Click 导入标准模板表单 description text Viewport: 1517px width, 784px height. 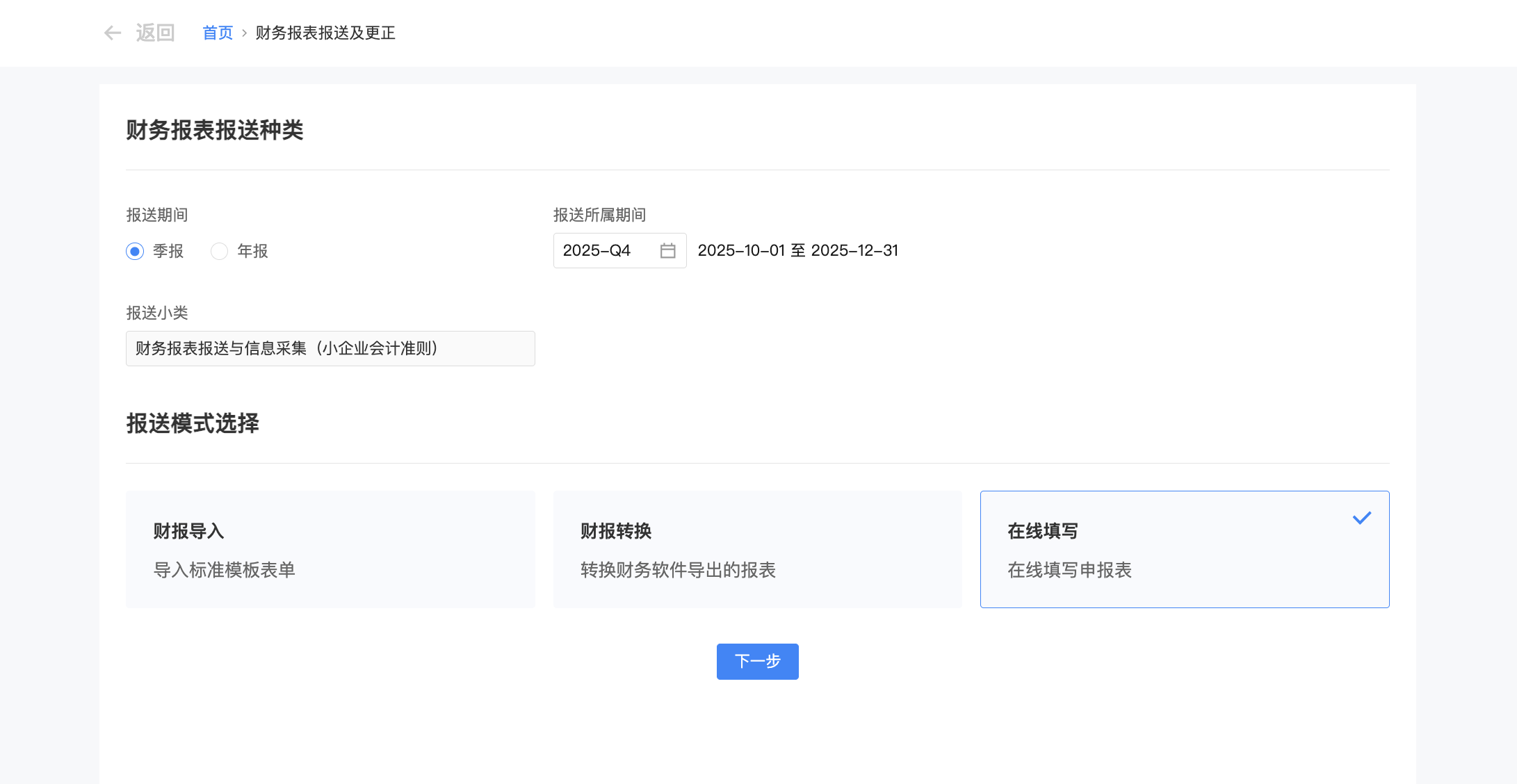(x=225, y=570)
